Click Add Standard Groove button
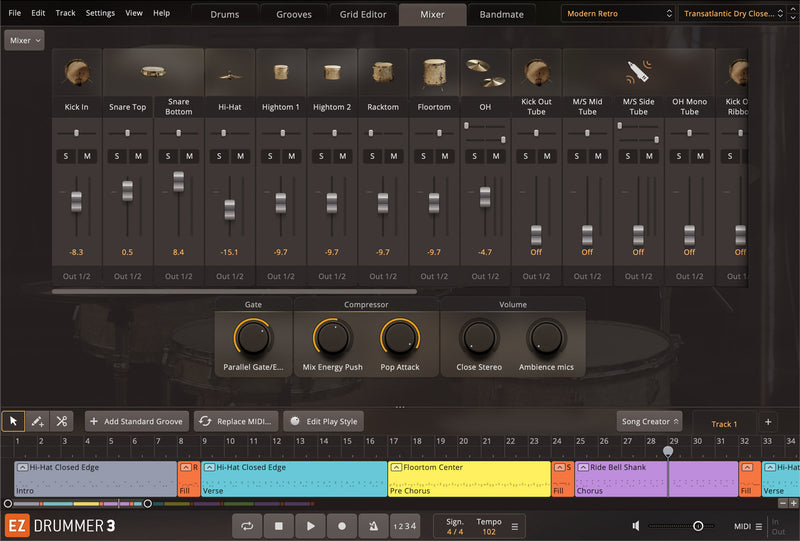 pos(135,422)
